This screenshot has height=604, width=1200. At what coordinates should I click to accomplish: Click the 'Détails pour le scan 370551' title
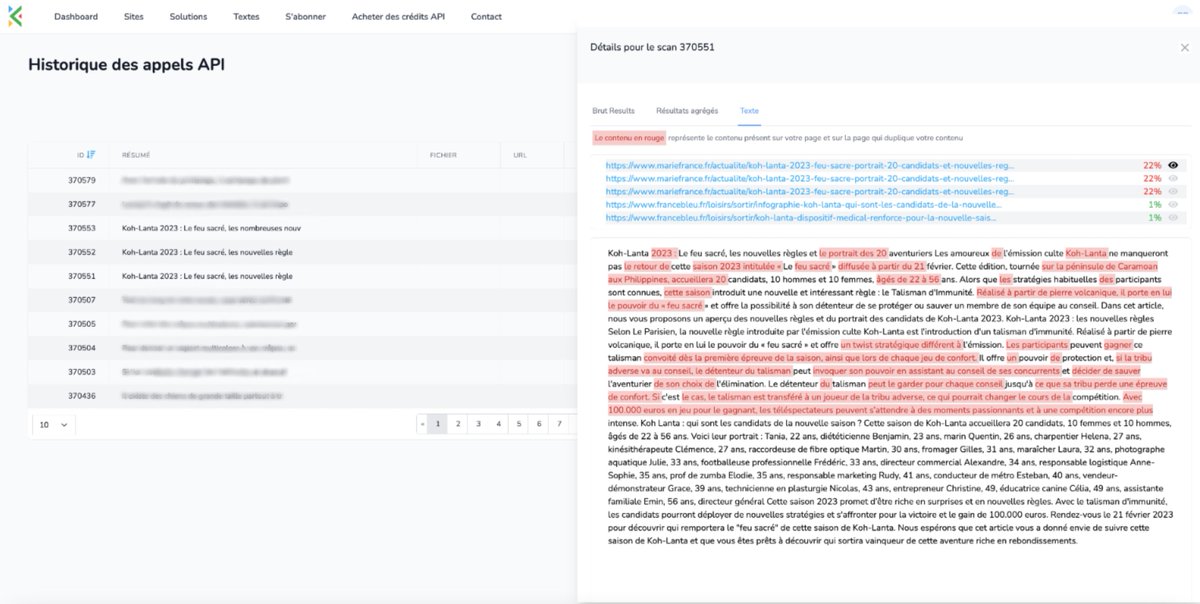pos(652,47)
